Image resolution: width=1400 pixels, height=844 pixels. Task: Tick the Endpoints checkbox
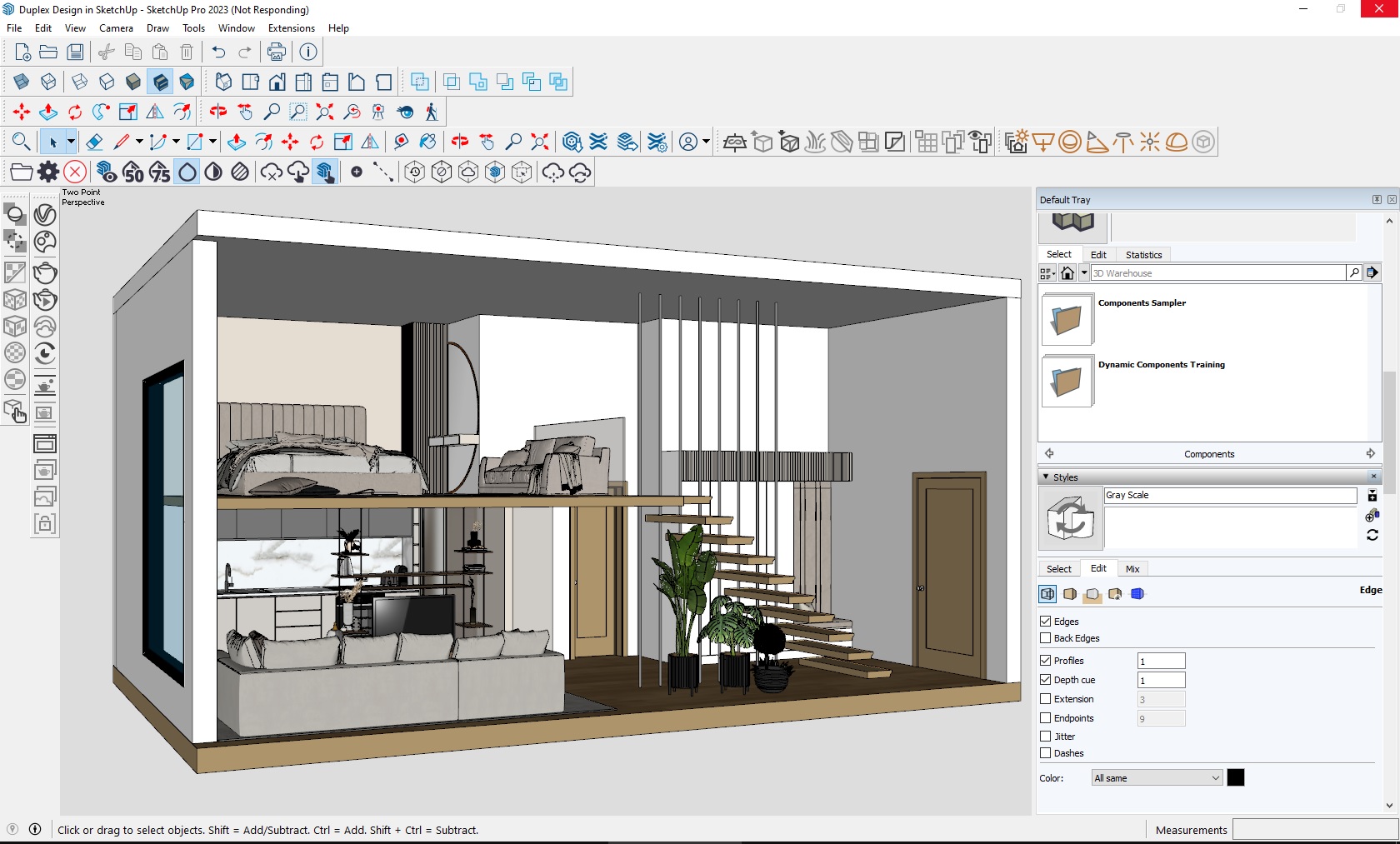click(1046, 718)
